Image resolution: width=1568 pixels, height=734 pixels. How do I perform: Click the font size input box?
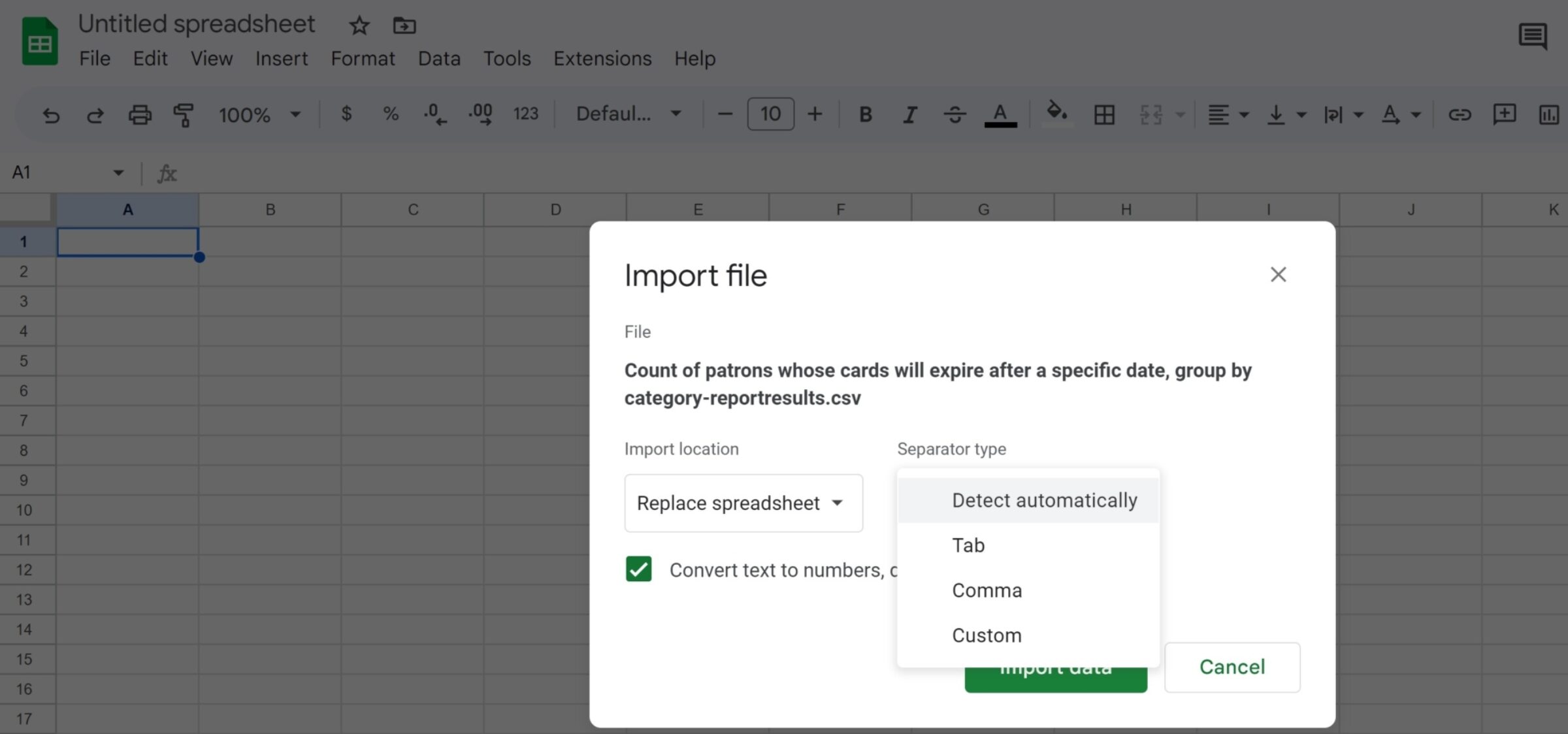tap(770, 114)
